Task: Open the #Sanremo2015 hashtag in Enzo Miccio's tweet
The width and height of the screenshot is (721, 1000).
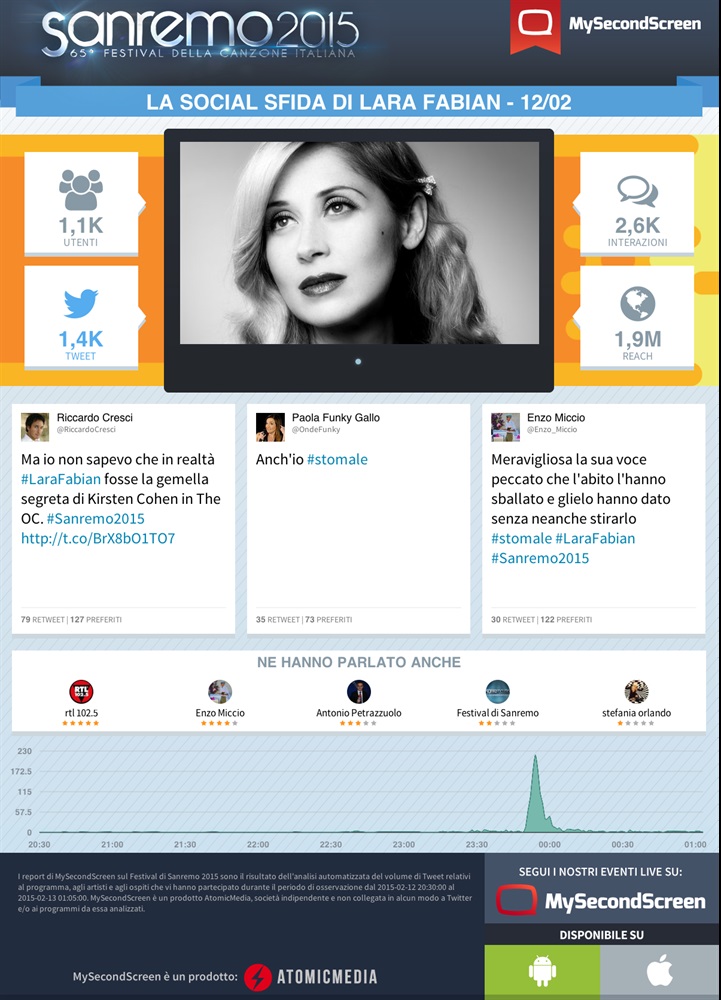Action: [540, 558]
